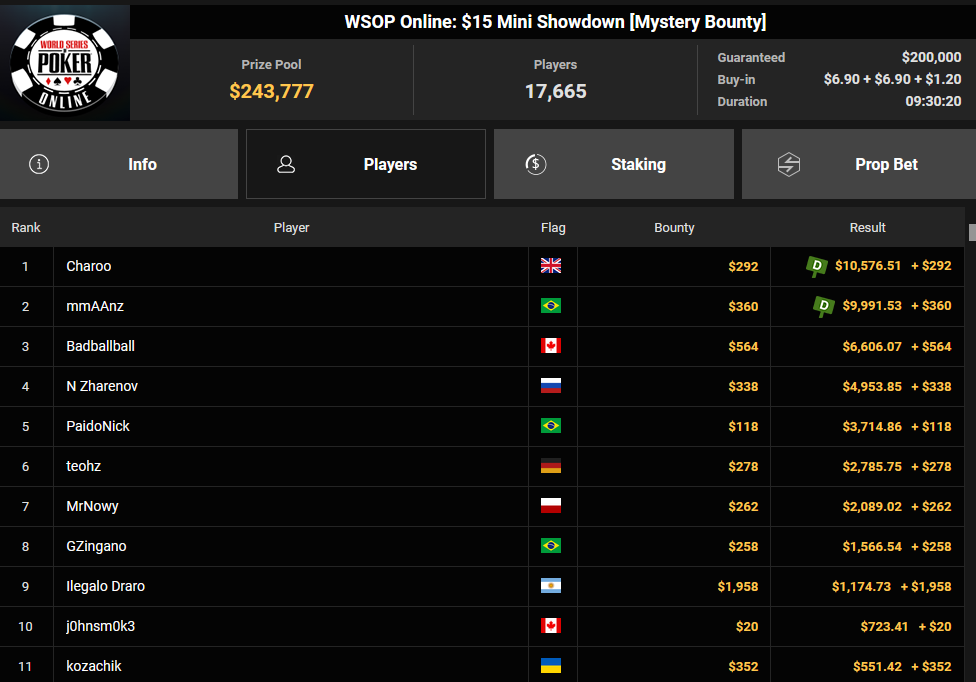Switch to the Players tab

coord(366,164)
